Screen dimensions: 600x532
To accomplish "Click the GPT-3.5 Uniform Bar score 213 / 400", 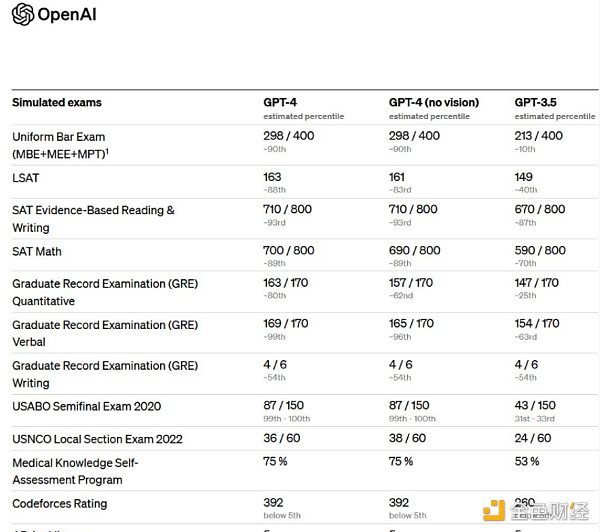I will coord(539,136).
